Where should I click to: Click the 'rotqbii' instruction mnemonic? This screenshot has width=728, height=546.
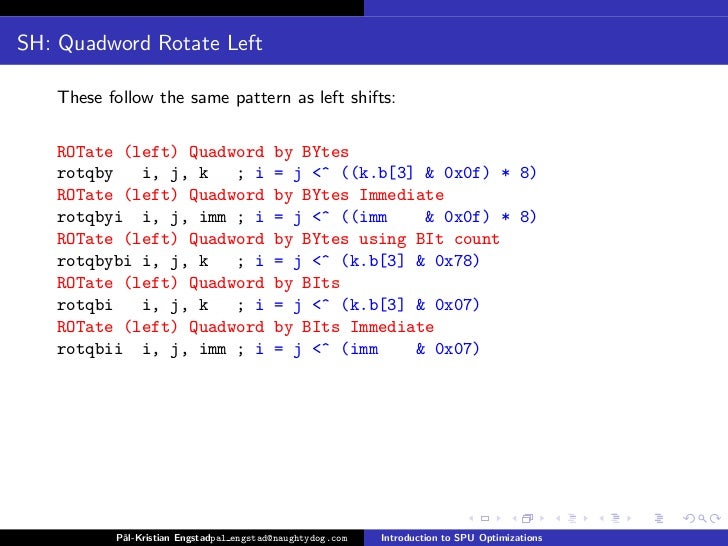click(x=90, y=349)
